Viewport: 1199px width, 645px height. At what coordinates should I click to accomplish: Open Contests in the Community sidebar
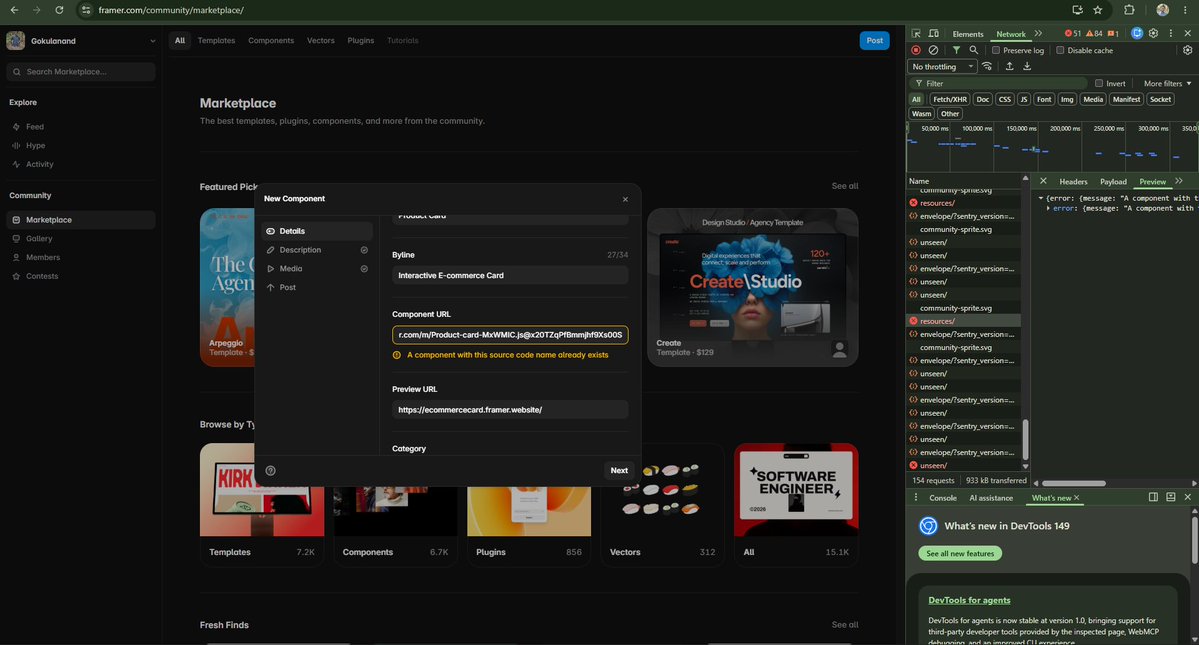80,276
